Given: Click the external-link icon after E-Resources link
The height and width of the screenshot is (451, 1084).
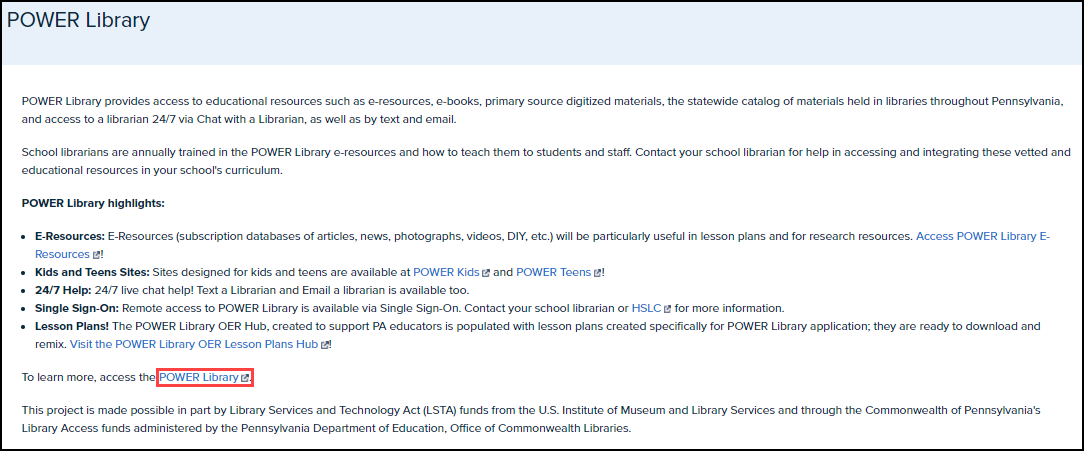Looking at the screenshot, I should pyautogui.click(x=97, y=255).
